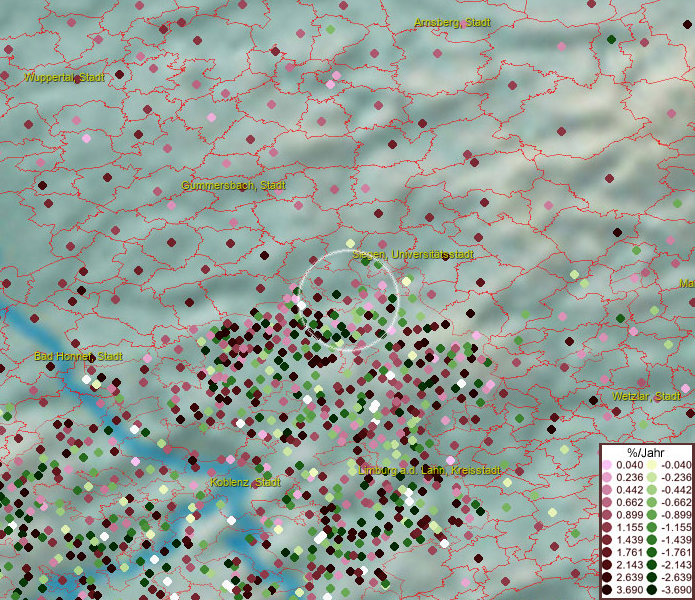
Task: Click the Gummersbach, Stadt label
Action: 233,185
